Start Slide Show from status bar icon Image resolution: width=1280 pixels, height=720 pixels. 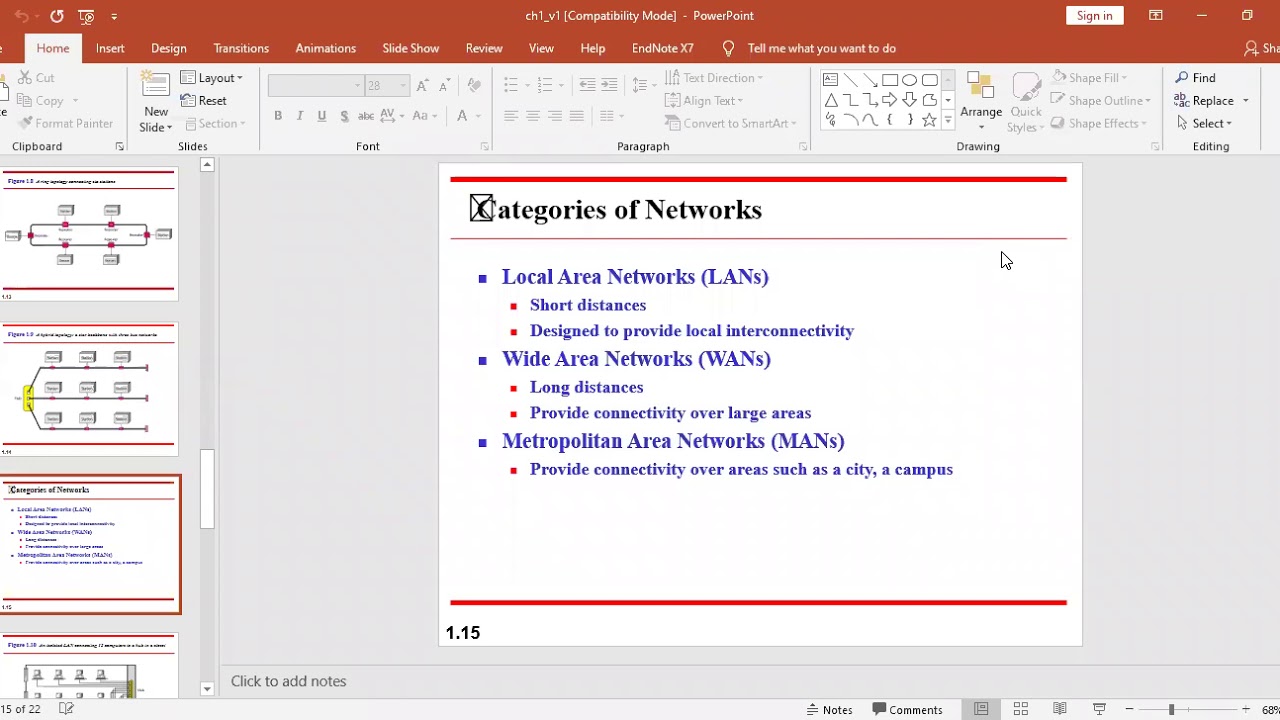1099,709
